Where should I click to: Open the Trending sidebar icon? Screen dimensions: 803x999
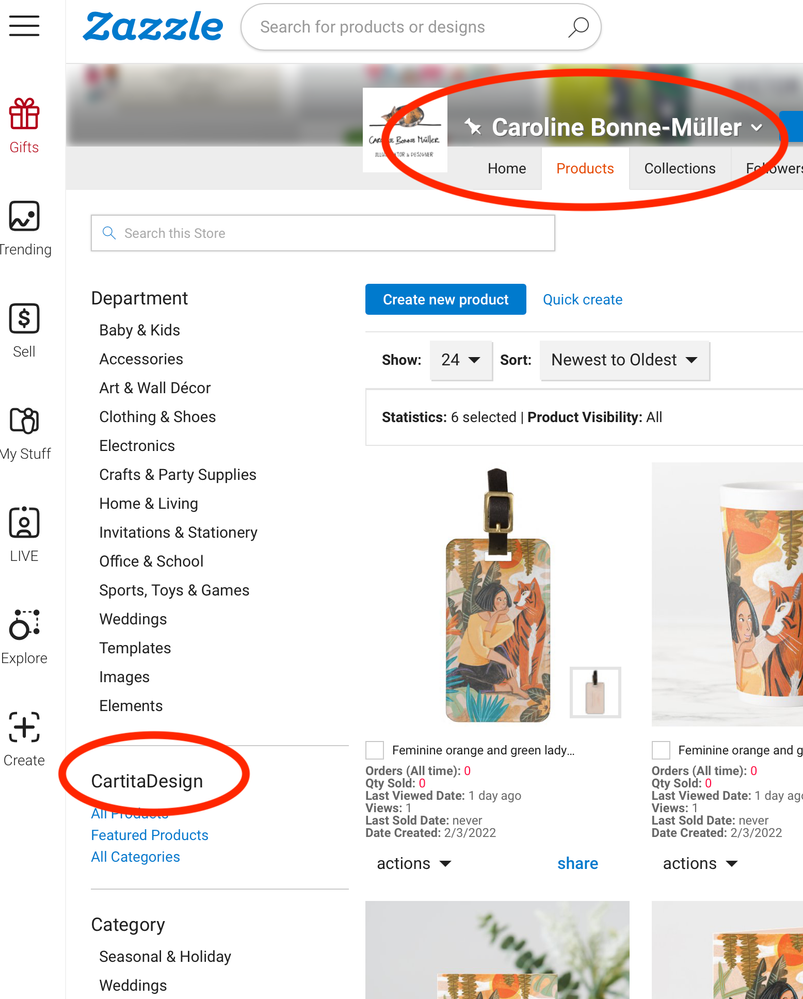pos(24,217)
